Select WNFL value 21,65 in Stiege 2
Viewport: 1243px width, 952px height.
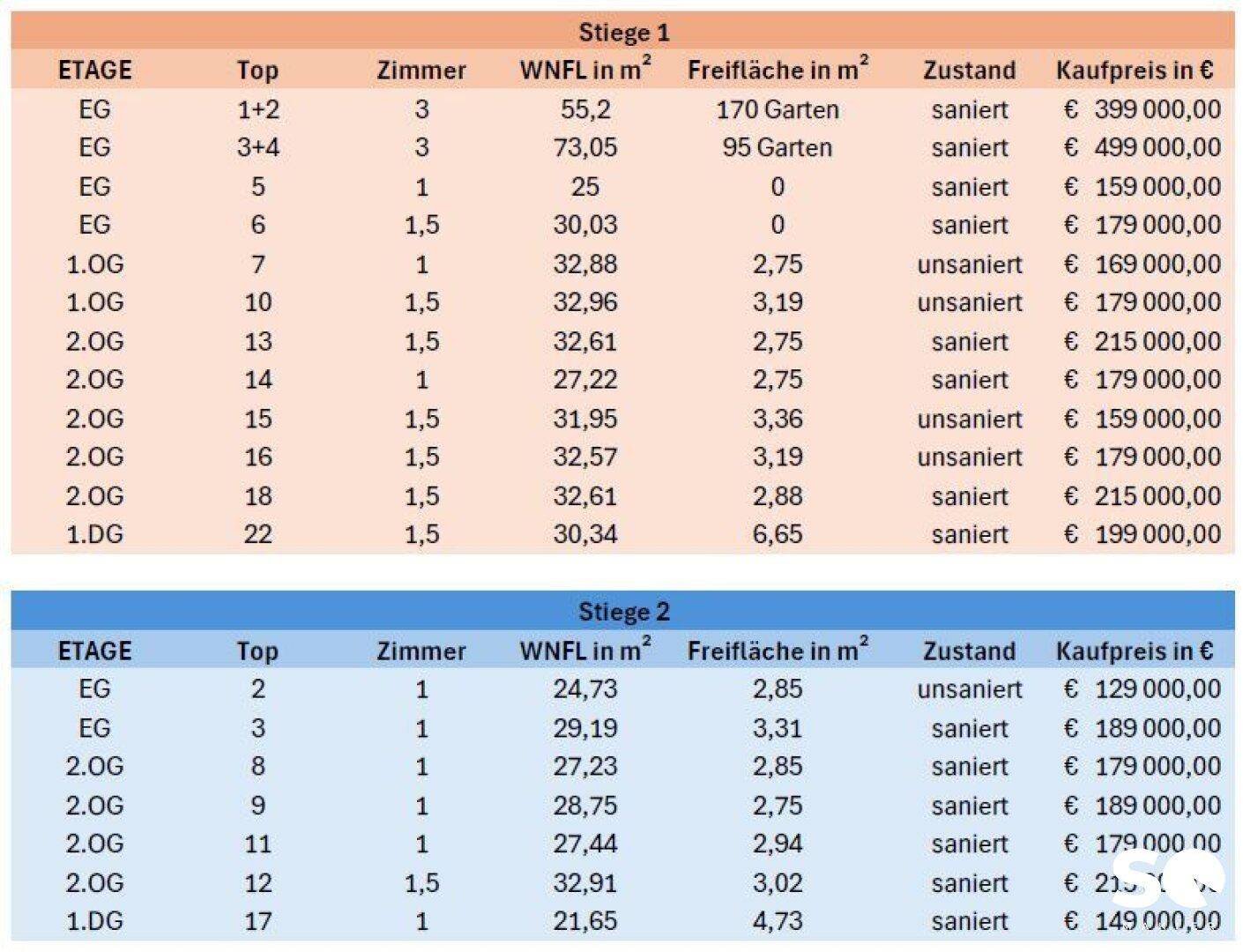(584, 921)
